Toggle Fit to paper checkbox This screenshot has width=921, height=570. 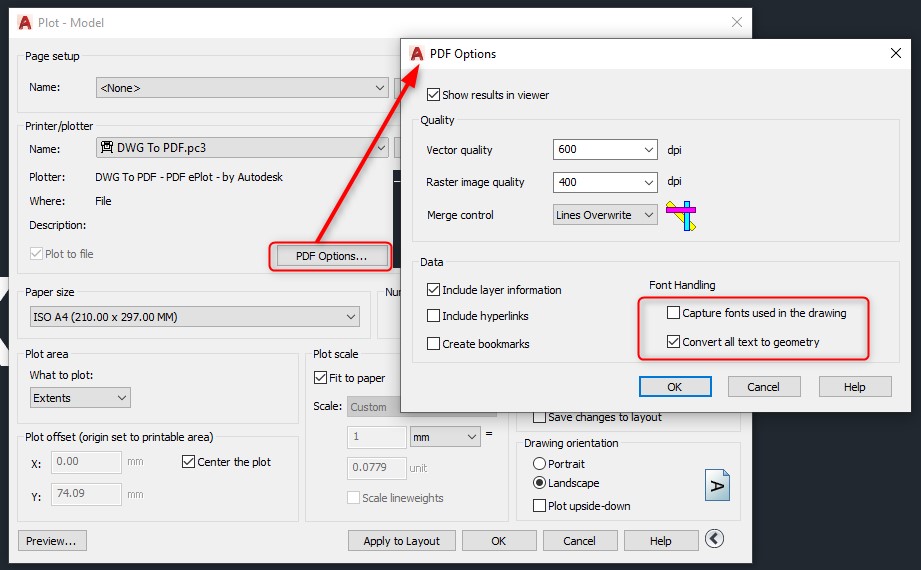pyautogui.click(x=320, y=377)
